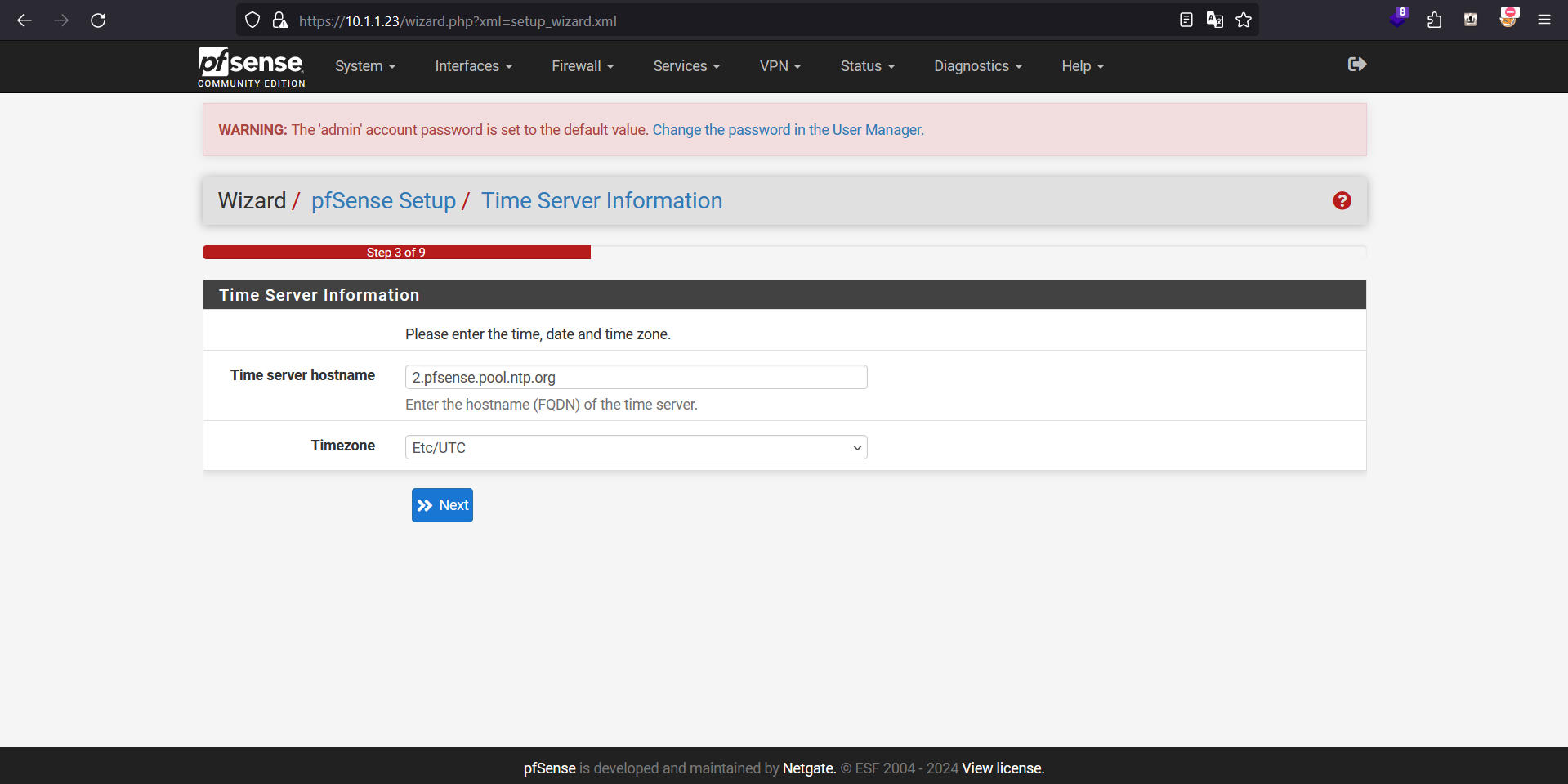The width and height of the screenshot is (1568, 784).
Task: Open the Firefox hamburger menu
Action: 1544,20
